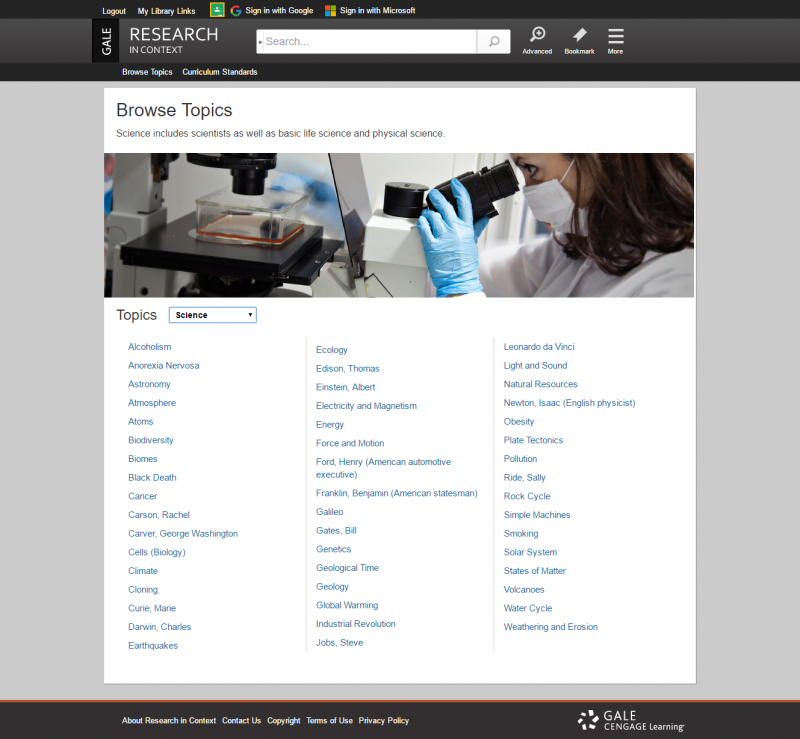Screen dimensions: 800x739
Task: Open Copyright footer link
Action: [x=284, y=721]
